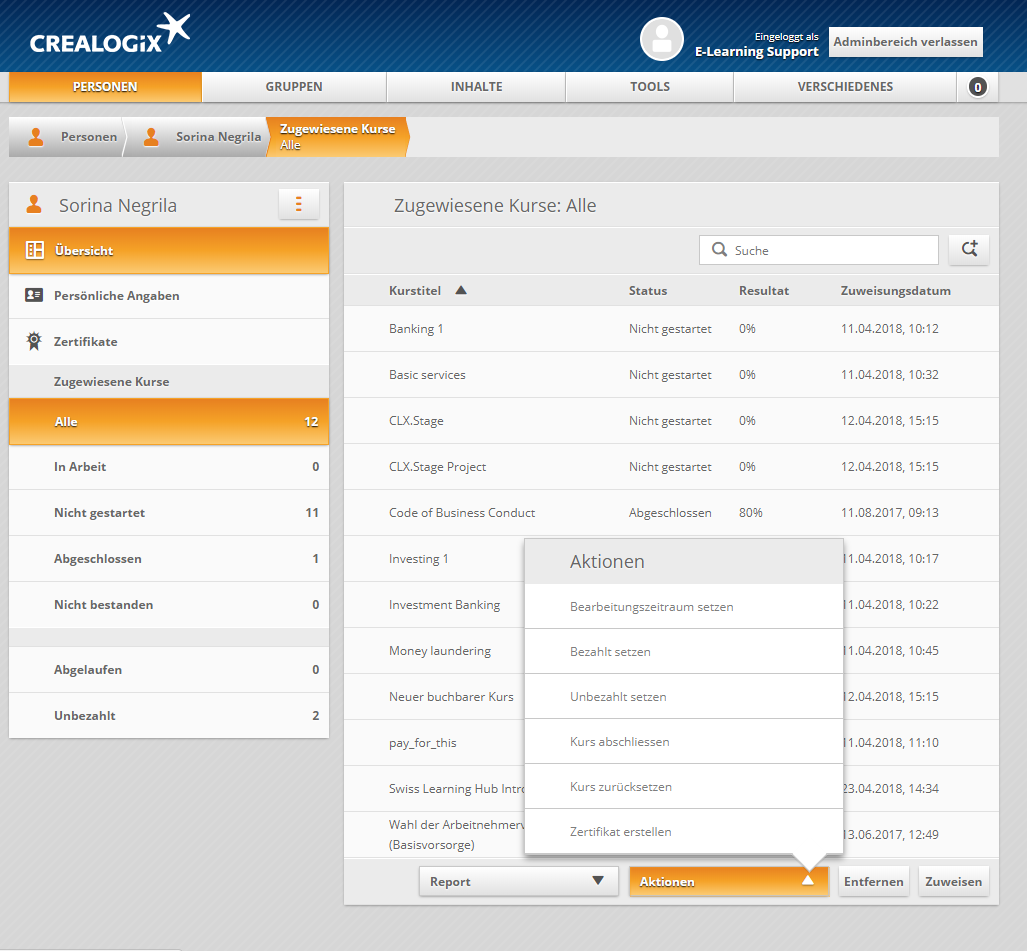
Task: Switch to the Inhalte tab
Action: [476, 87]
